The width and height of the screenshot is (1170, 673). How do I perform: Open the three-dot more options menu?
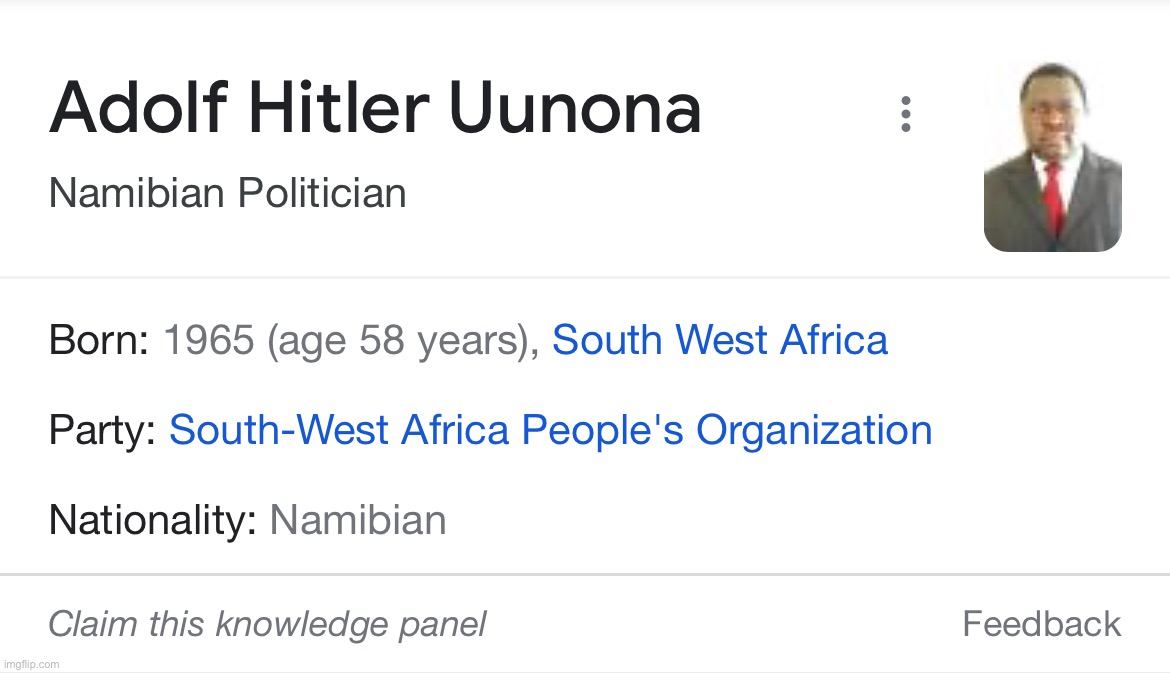point(905,114)
